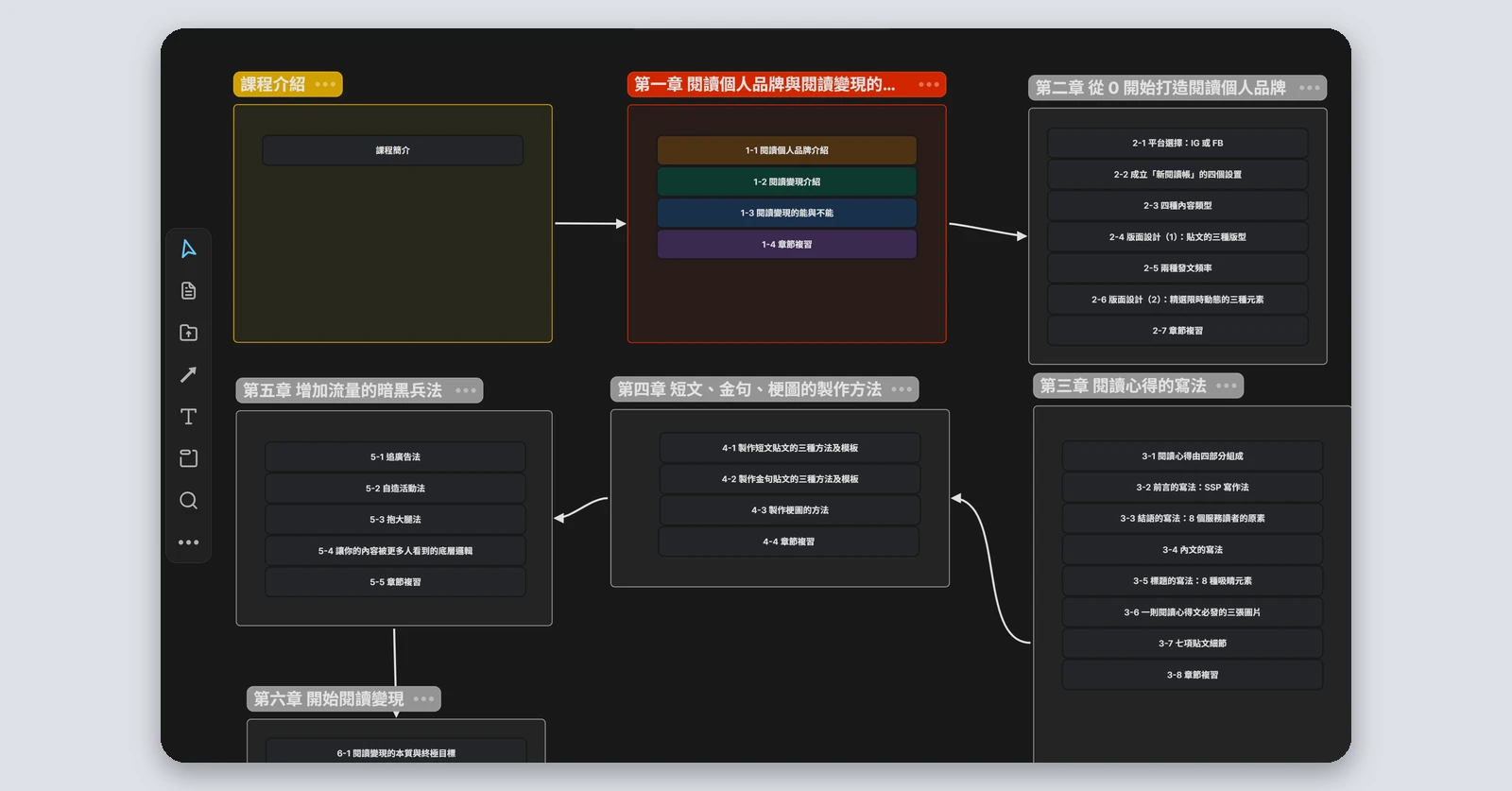
Task: Open search with the magnifier icon
Action: click(188, 501)
